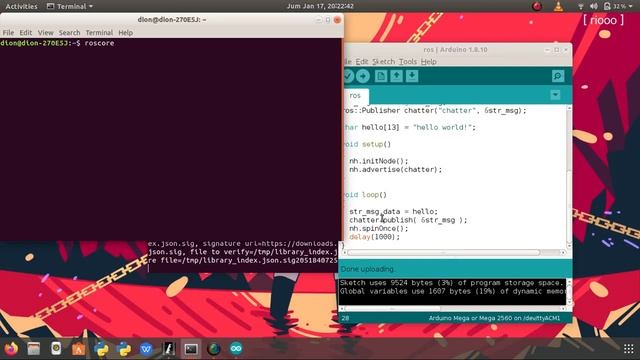The height and width of the screenshot is (360, 640).
Task: Open first Python icon in the dock
Action: click(x=101, y=349)
